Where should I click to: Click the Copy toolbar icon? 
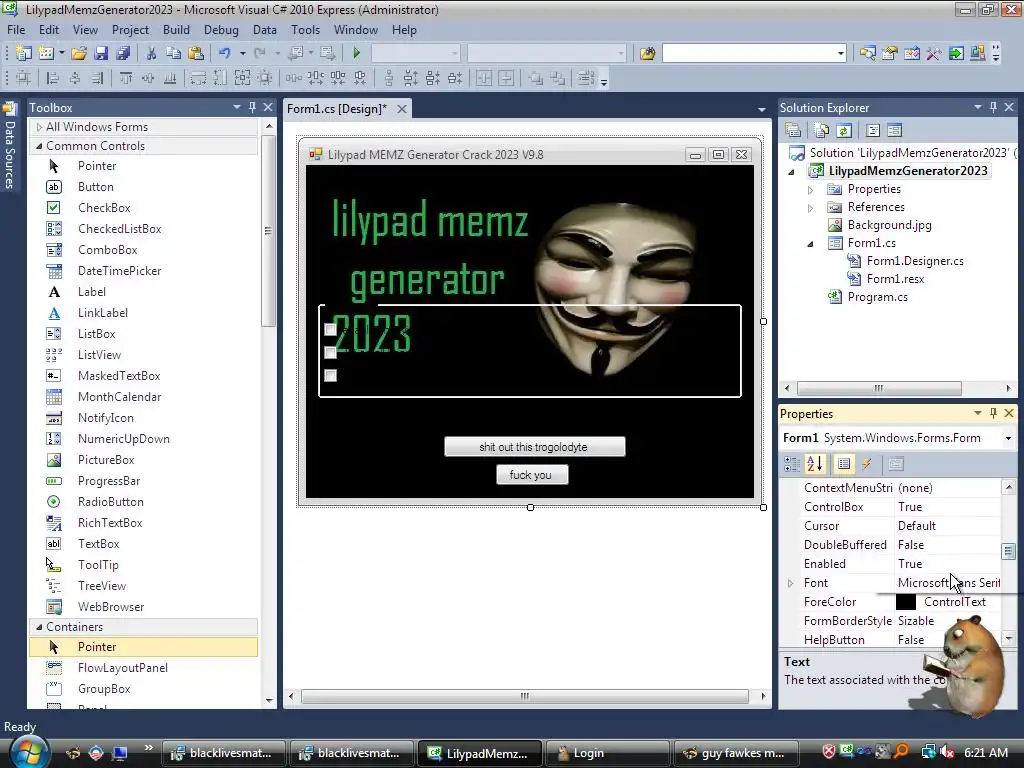(173, 53)
